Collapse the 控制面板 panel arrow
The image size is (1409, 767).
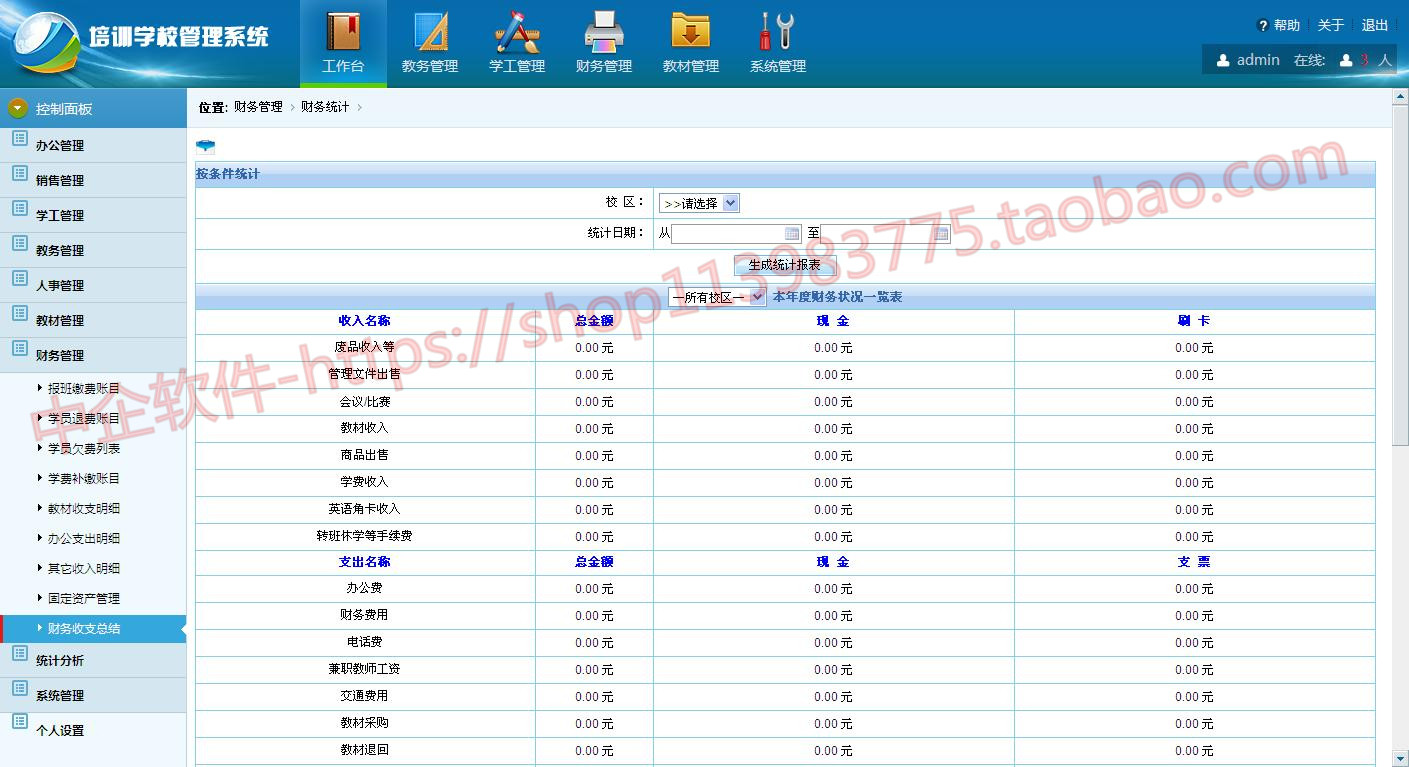pyautogui.click(x=18, y=108)
